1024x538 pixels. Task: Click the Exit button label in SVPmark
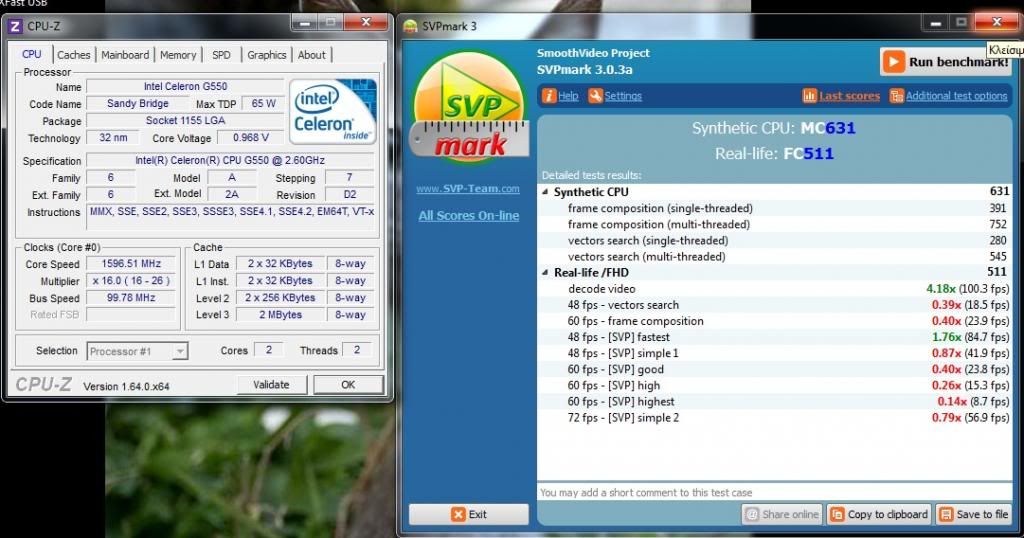point(477,514)
